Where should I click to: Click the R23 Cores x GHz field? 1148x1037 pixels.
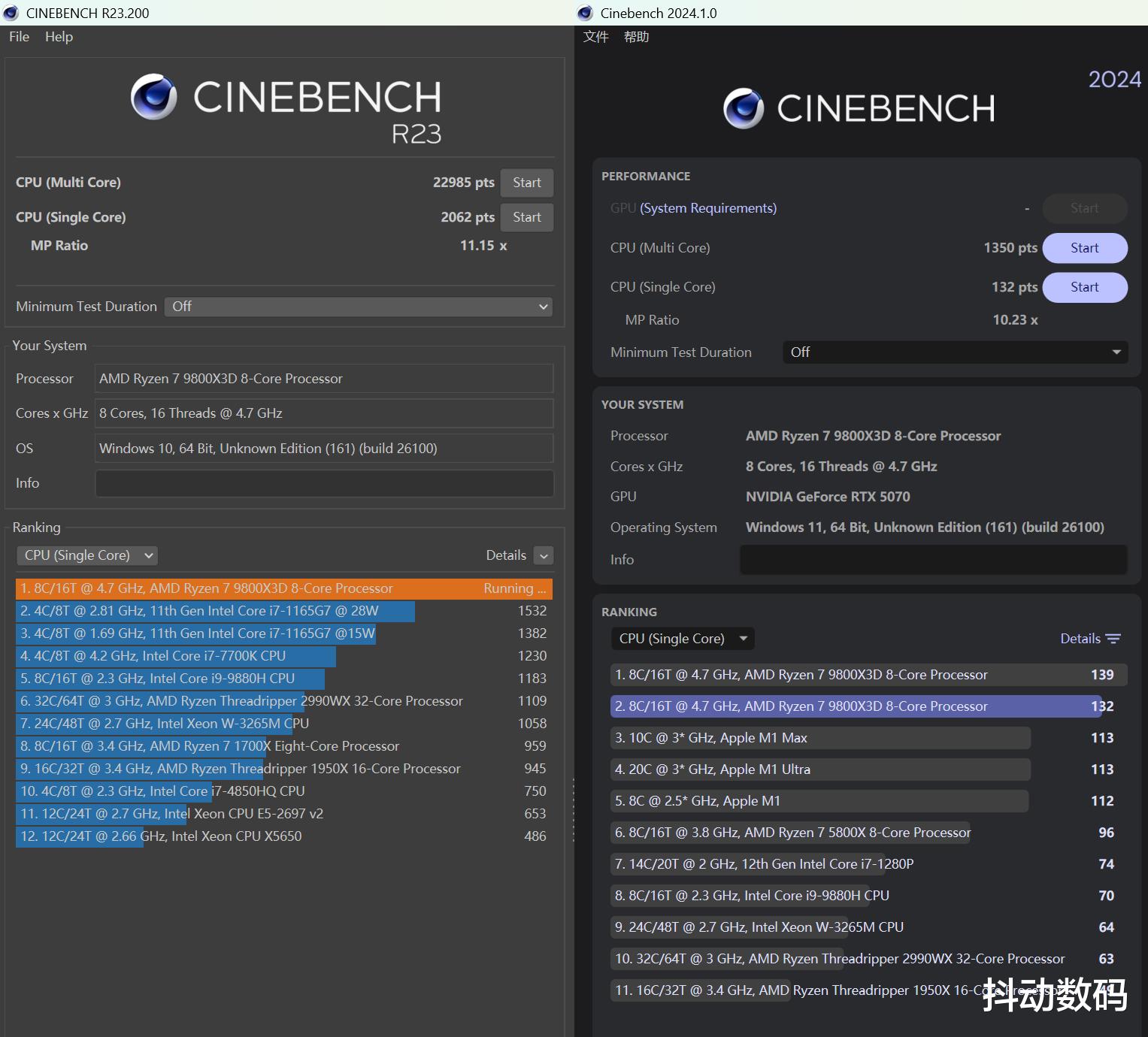324,413
